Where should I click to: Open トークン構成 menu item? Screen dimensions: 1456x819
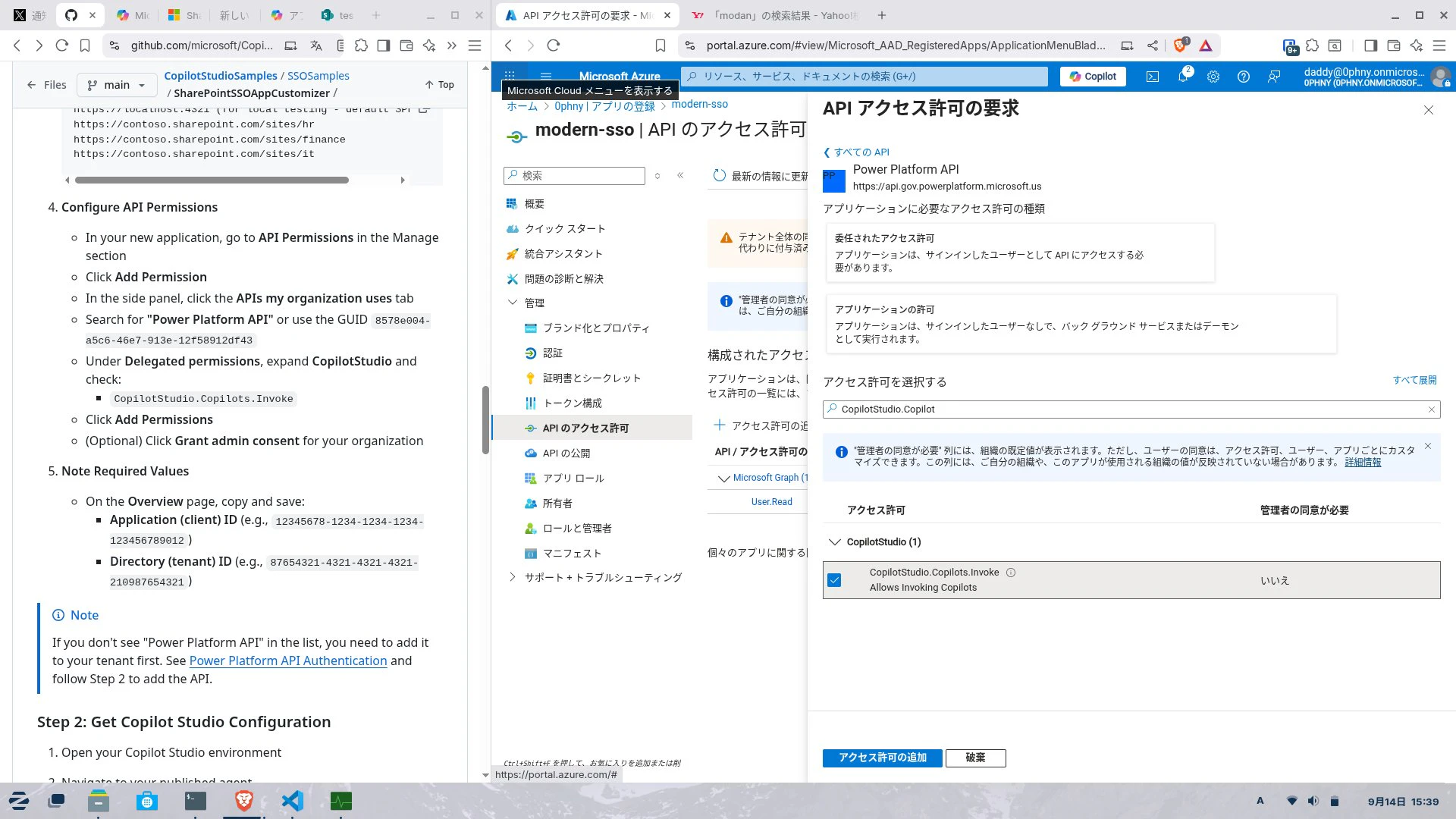coord(572,403)
